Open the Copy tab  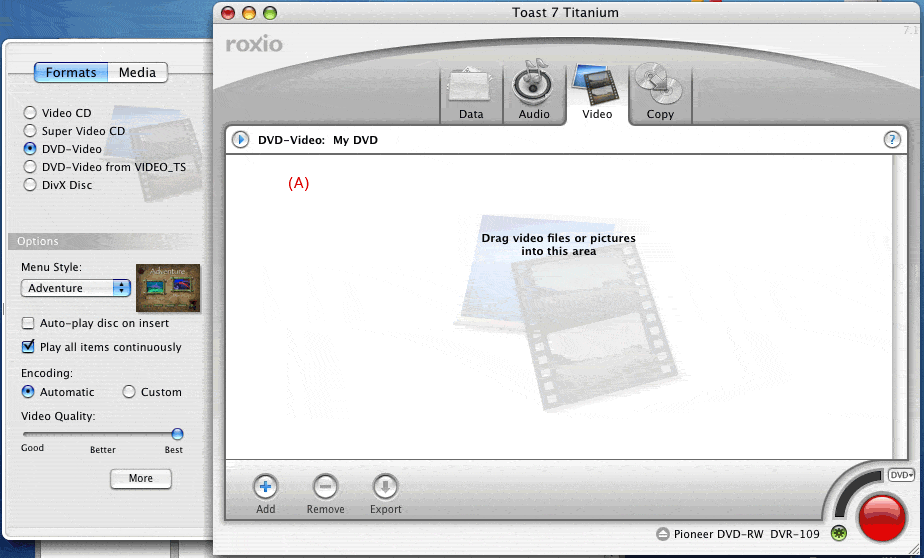click(660, 94)
